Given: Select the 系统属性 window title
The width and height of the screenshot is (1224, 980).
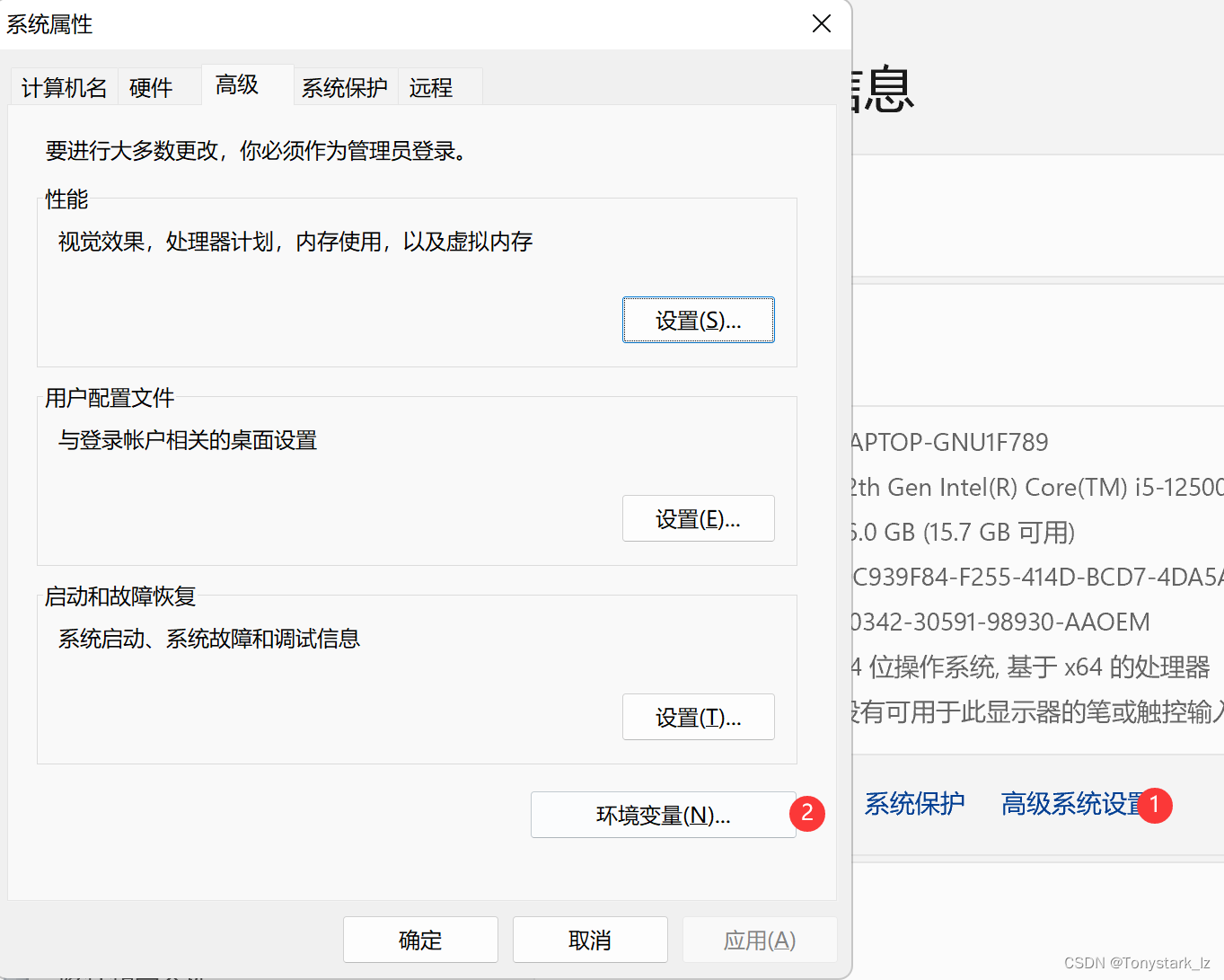Looking at the screenshot, I should pyautogui.click(x=49, y=24).
